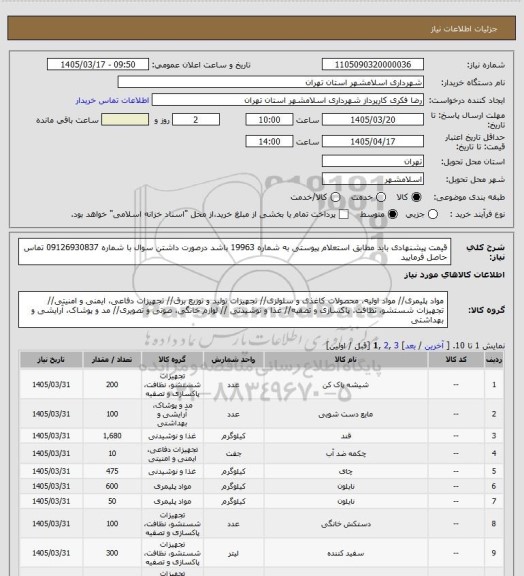Viewport: 524px width, 576px height.
Task: Click the price validity time 14:00
Action: coord(269,141)
